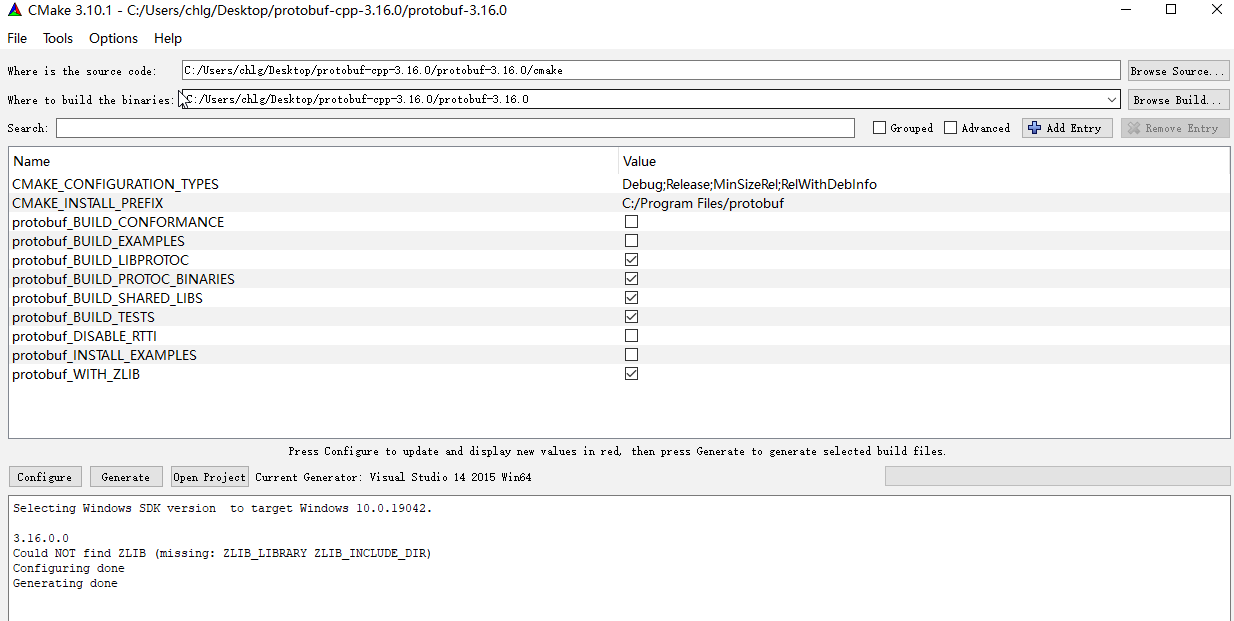This screenshot has height=621, width=1234.
Task: Click the Browse Source button
Action: tap(1178, 71)
